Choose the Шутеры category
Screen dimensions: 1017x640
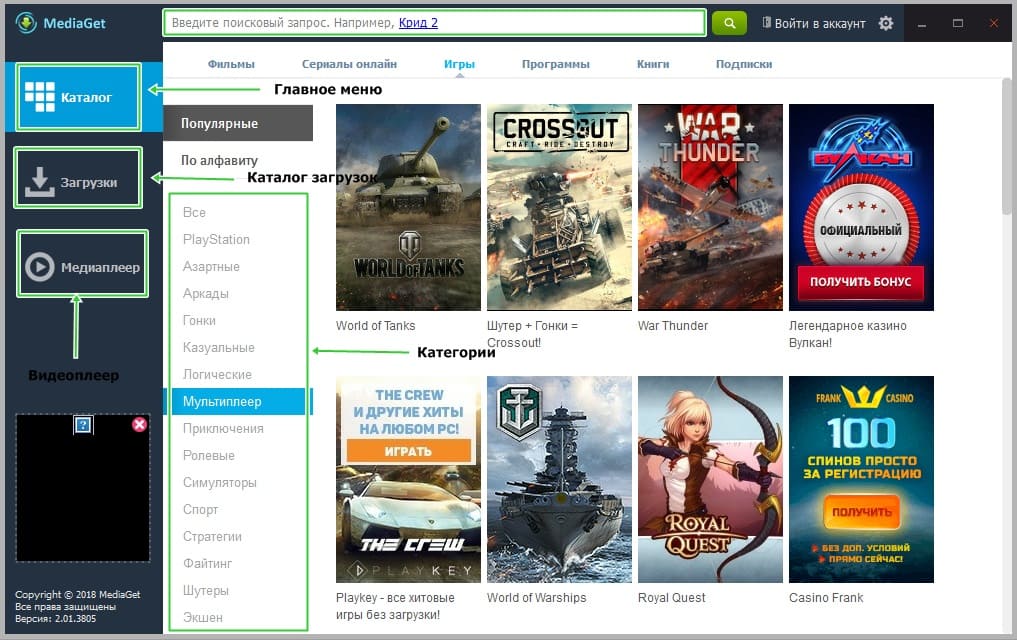click(x=206, y=591)
